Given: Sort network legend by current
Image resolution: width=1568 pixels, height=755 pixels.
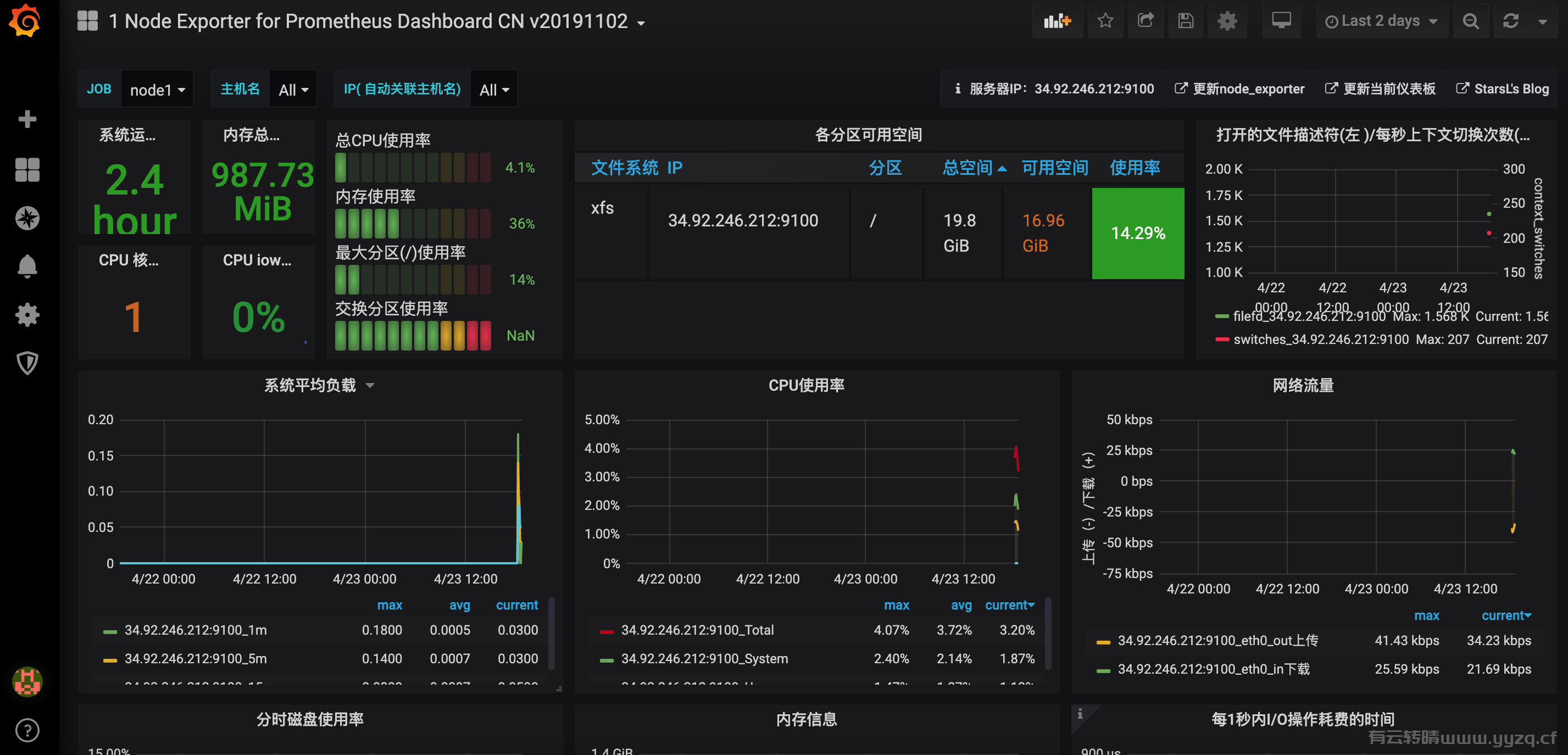Looking at the screenshot, I should (1506, 615).
